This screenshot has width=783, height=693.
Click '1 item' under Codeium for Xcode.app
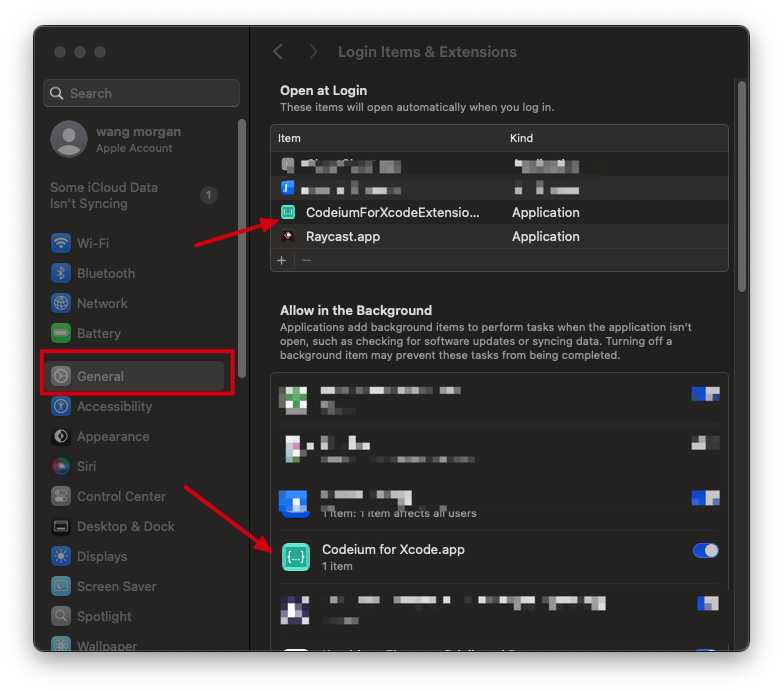[x=337, y=566]
